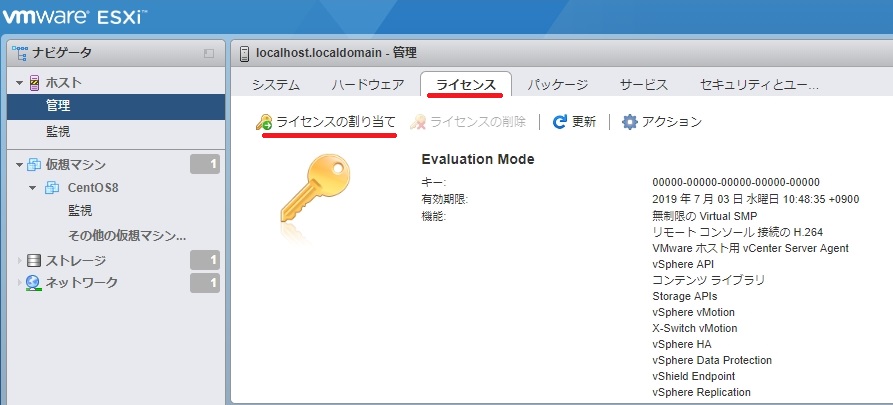Click the 更新 refresh button
Image resolution: width=893 pixels, height=405 pixels.
coord(574,122)
